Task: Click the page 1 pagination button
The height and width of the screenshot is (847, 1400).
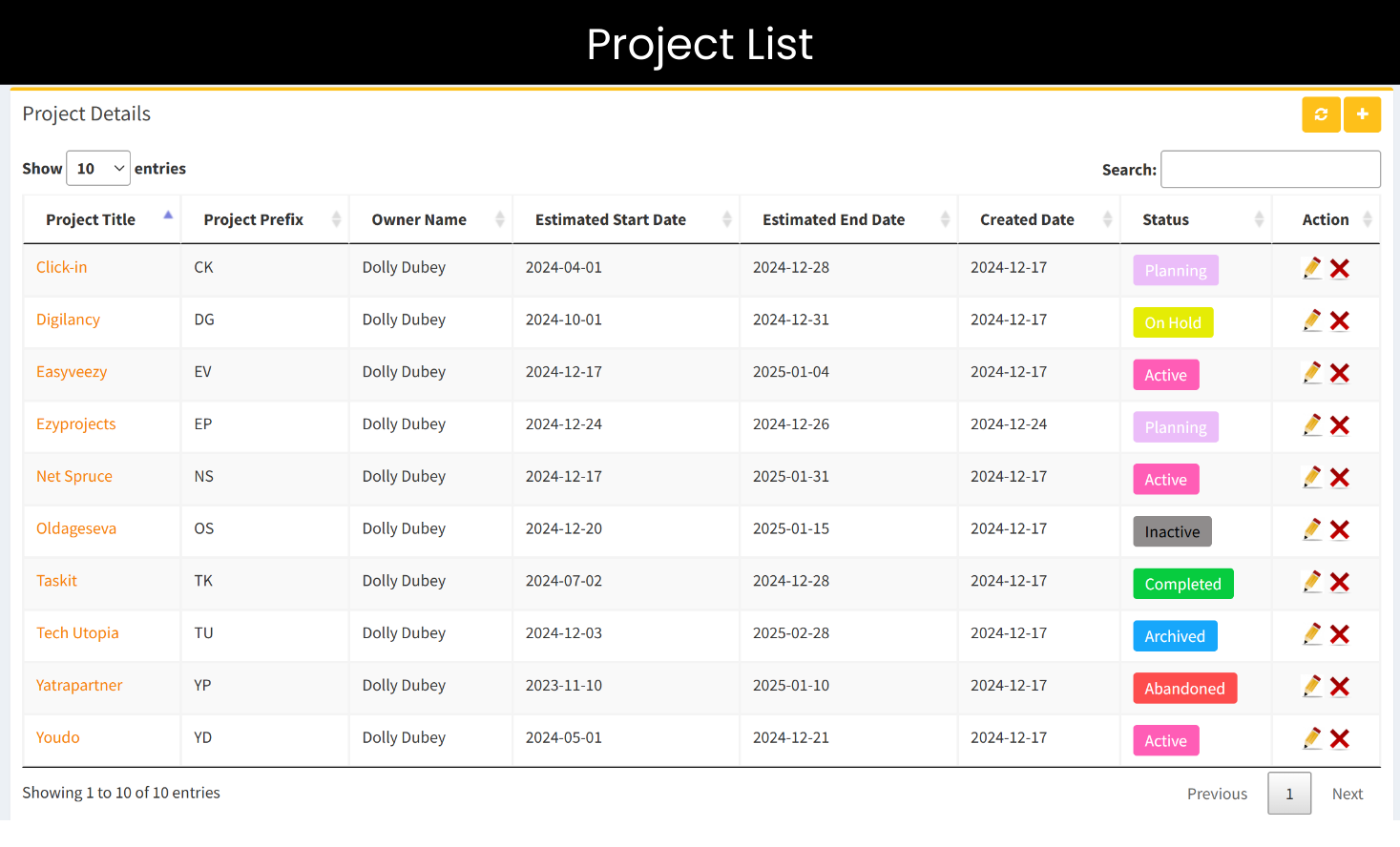Action: (1289, 793)
